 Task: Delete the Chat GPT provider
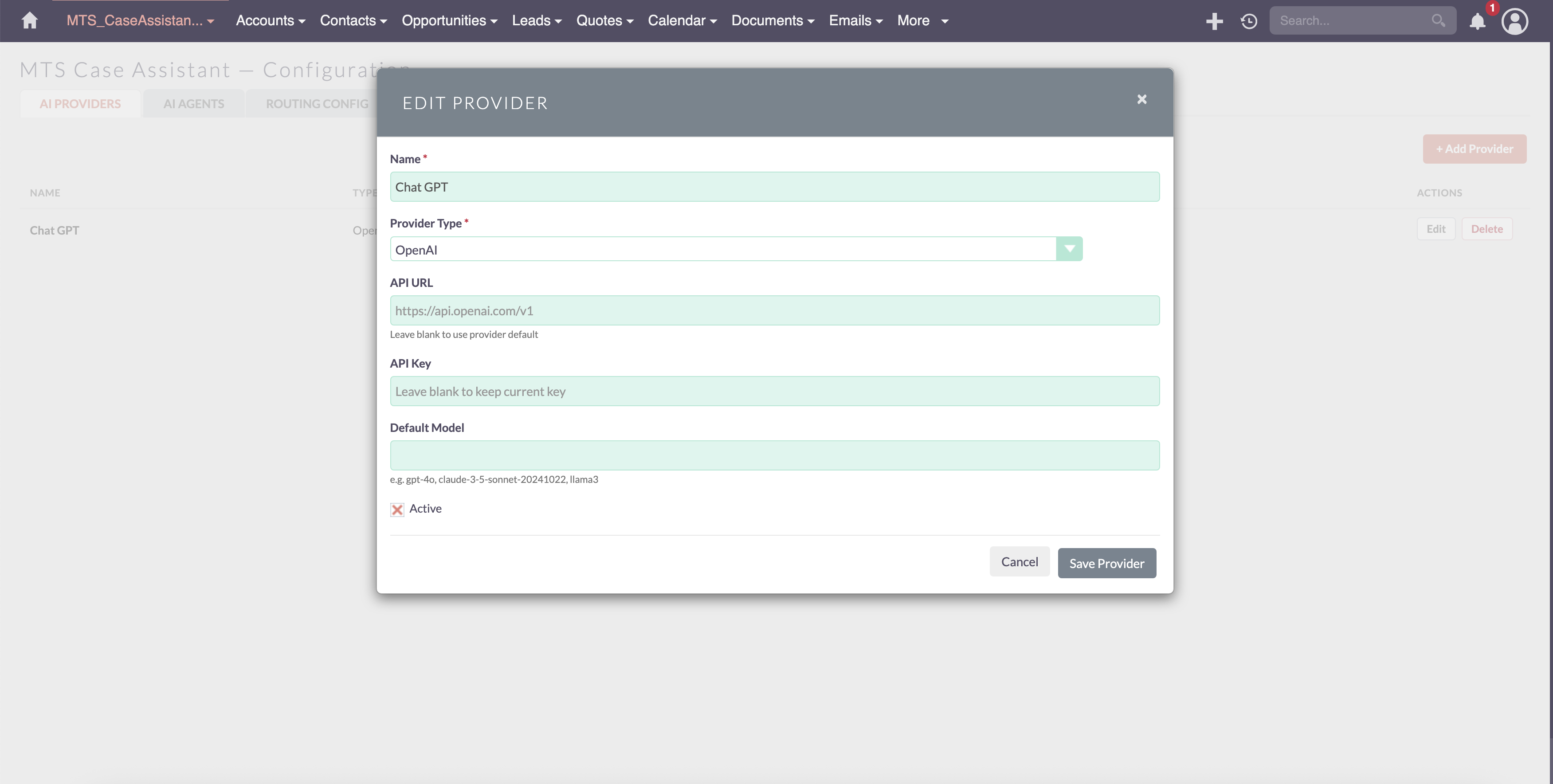tap(1486, 228)
